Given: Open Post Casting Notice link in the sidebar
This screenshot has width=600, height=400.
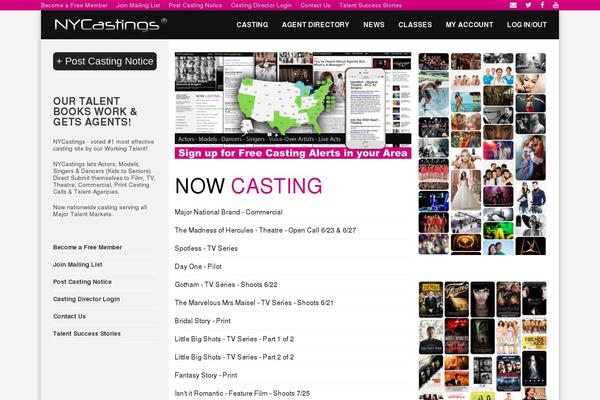Looking at the screenshot, I should (x=82, y=282).
